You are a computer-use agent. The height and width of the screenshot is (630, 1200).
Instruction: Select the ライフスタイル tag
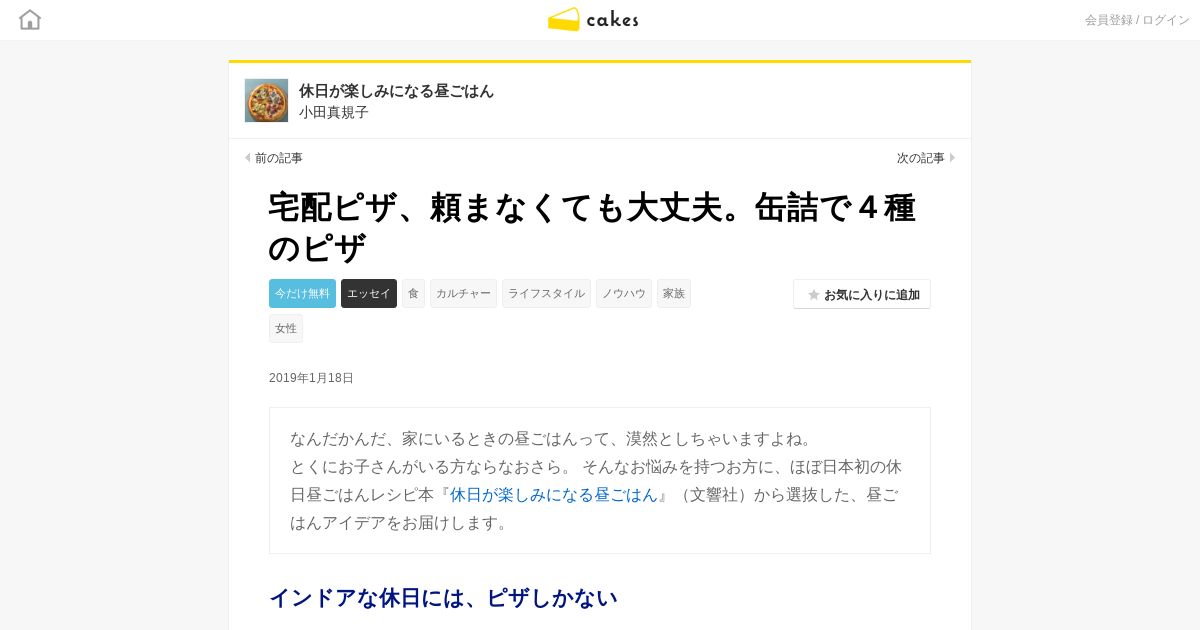pos(546,293)
